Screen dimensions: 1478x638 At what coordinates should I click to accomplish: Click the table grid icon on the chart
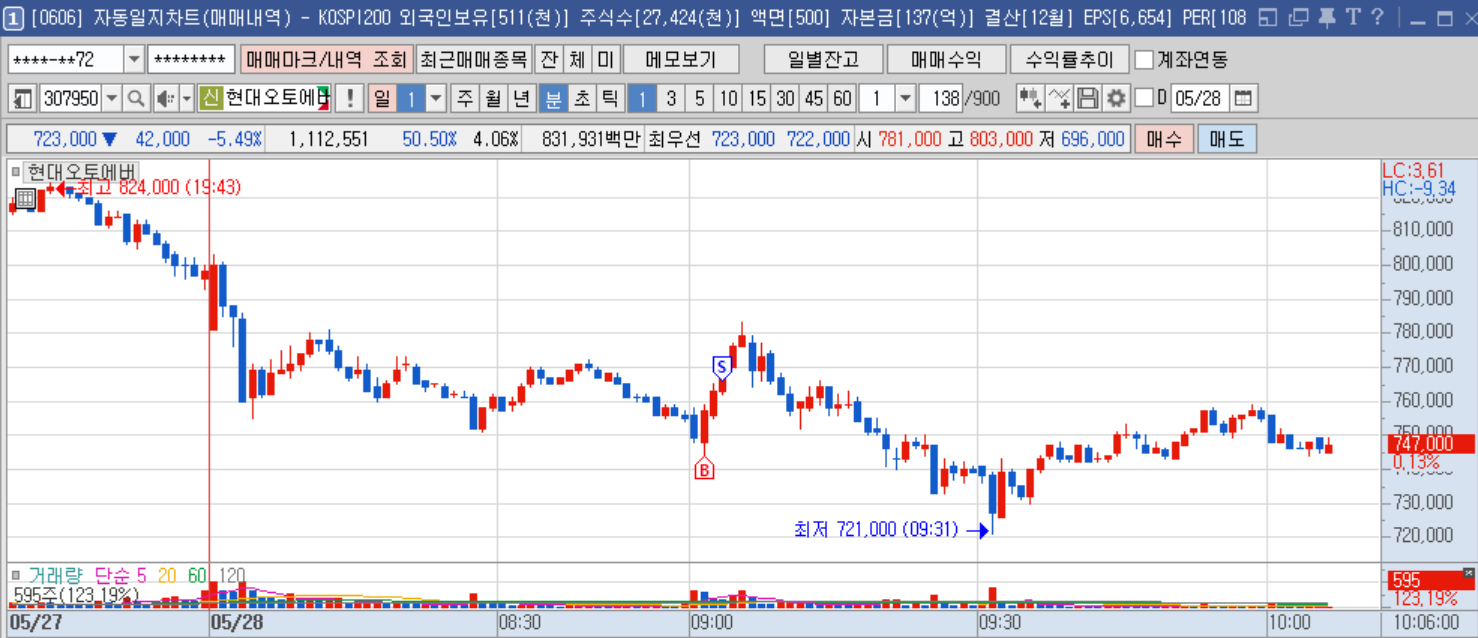(25, 199)
